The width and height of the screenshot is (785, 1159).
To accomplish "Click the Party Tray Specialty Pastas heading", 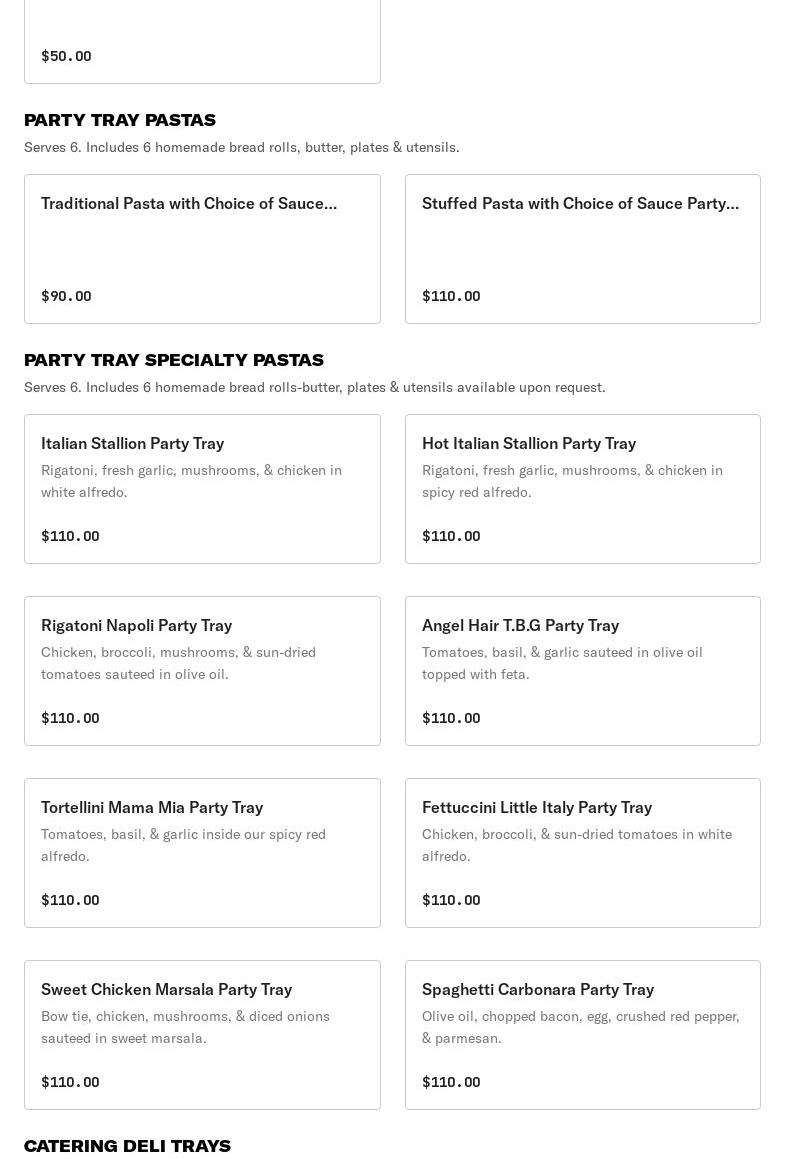I will point(174,360).
